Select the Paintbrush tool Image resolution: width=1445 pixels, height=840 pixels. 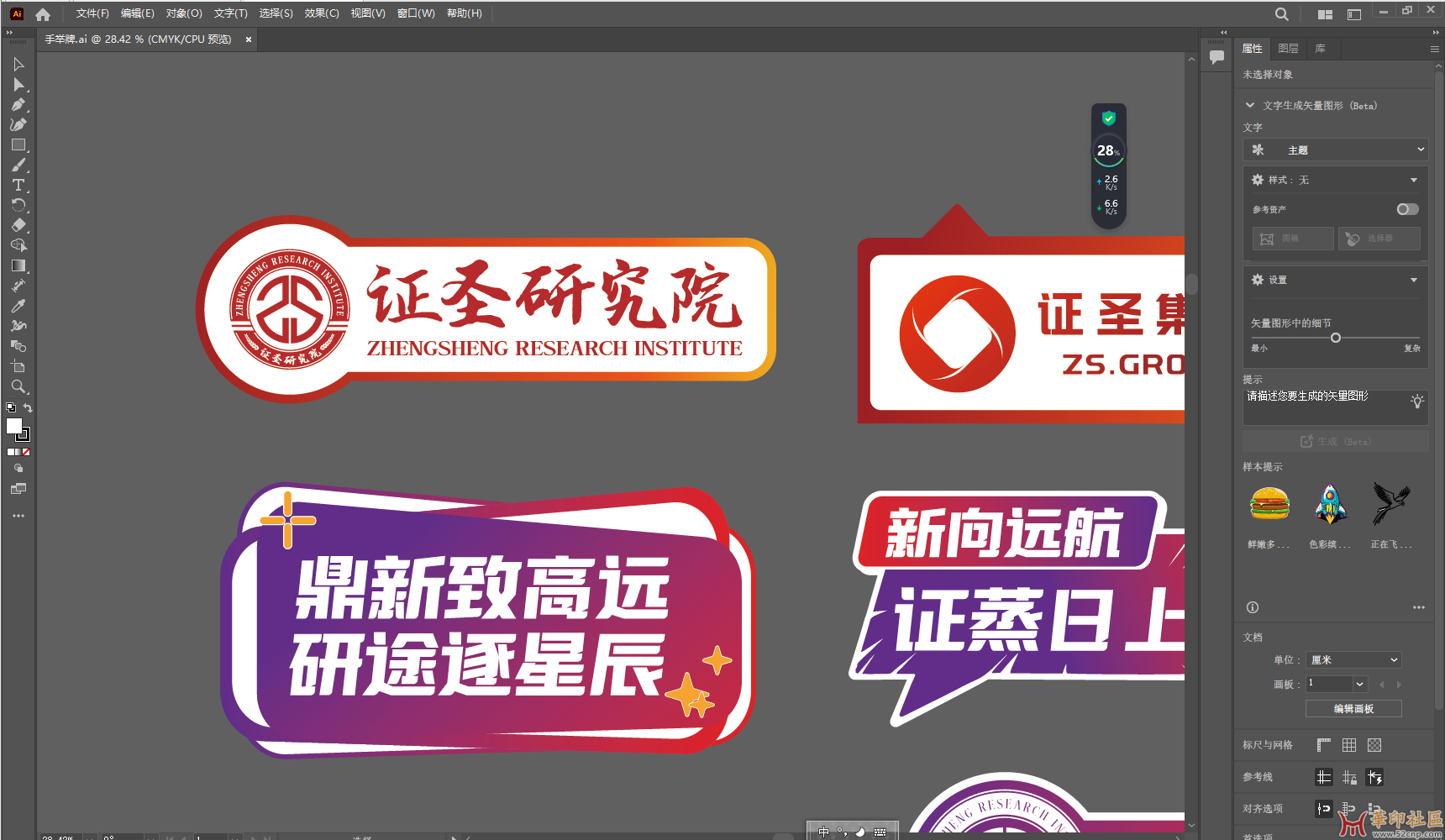(18, 165)
